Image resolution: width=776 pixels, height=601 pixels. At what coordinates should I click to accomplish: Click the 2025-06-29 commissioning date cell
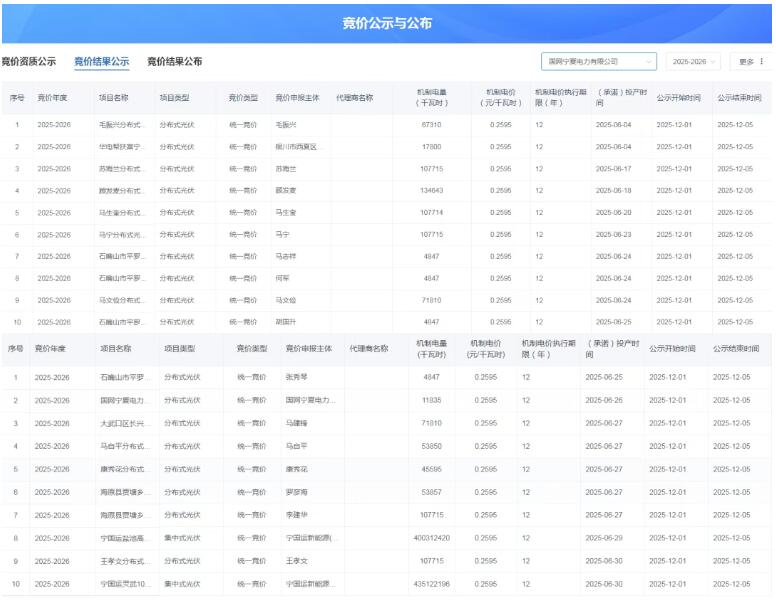pos(601,539)
